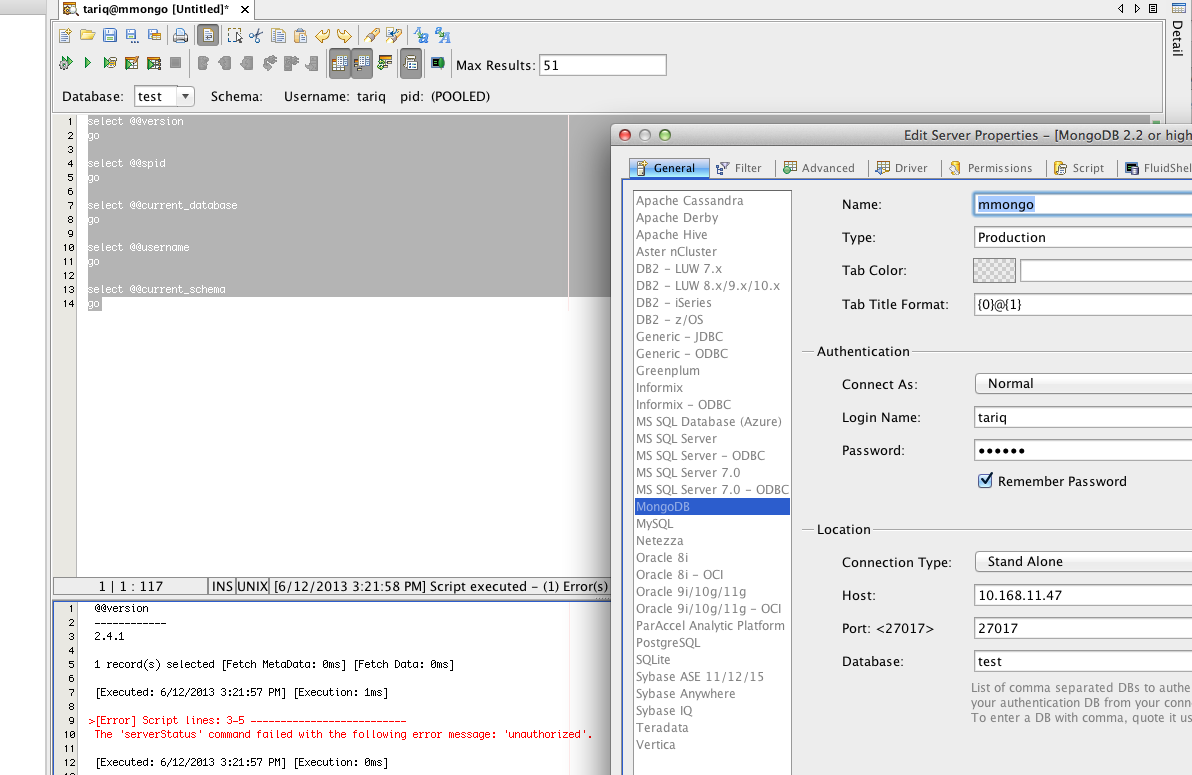Click the INS insert mode indicator
Image resolution: width=1192 pixels, height=775 pixels.
(x=222, y=586)
